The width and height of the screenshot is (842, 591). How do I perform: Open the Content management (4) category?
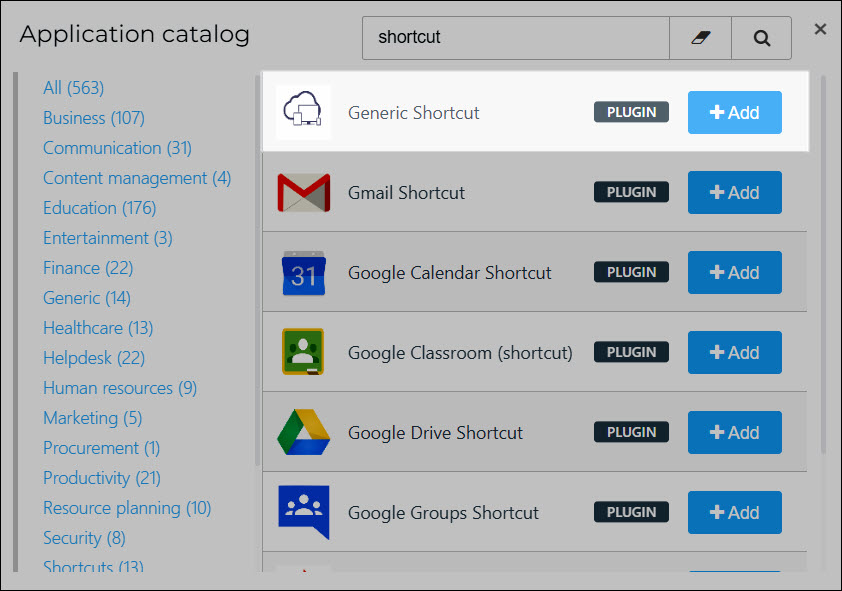(x=137, y=178)
